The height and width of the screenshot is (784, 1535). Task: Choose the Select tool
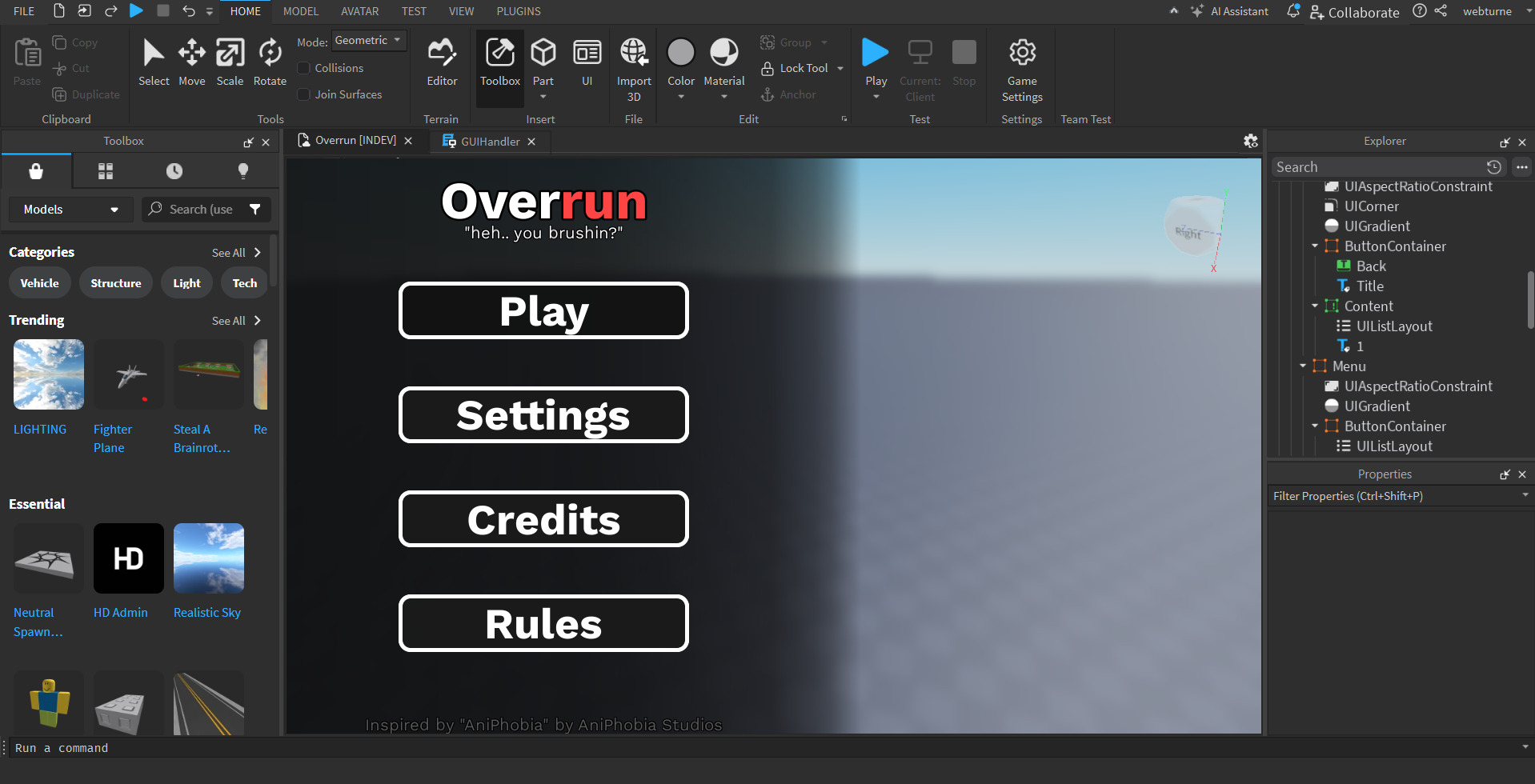(154, 62)
